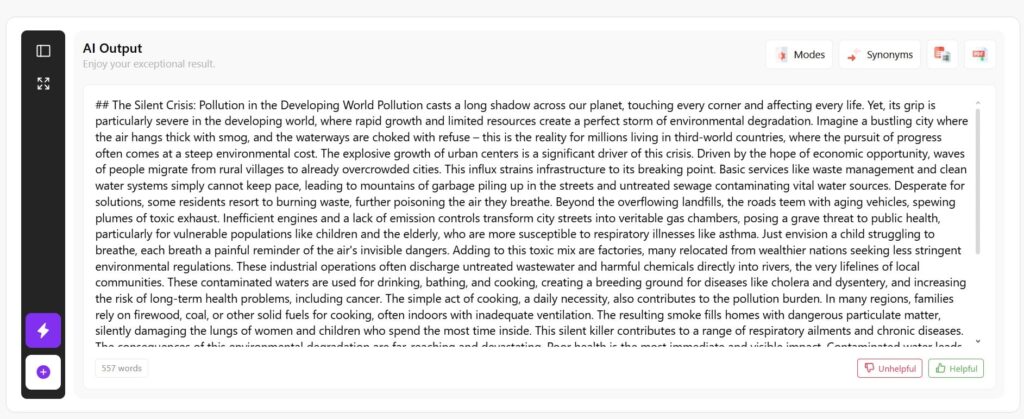The image size is (1024, 419).
Task: Open the Synonyms tool
Action: tap(880, 55)
